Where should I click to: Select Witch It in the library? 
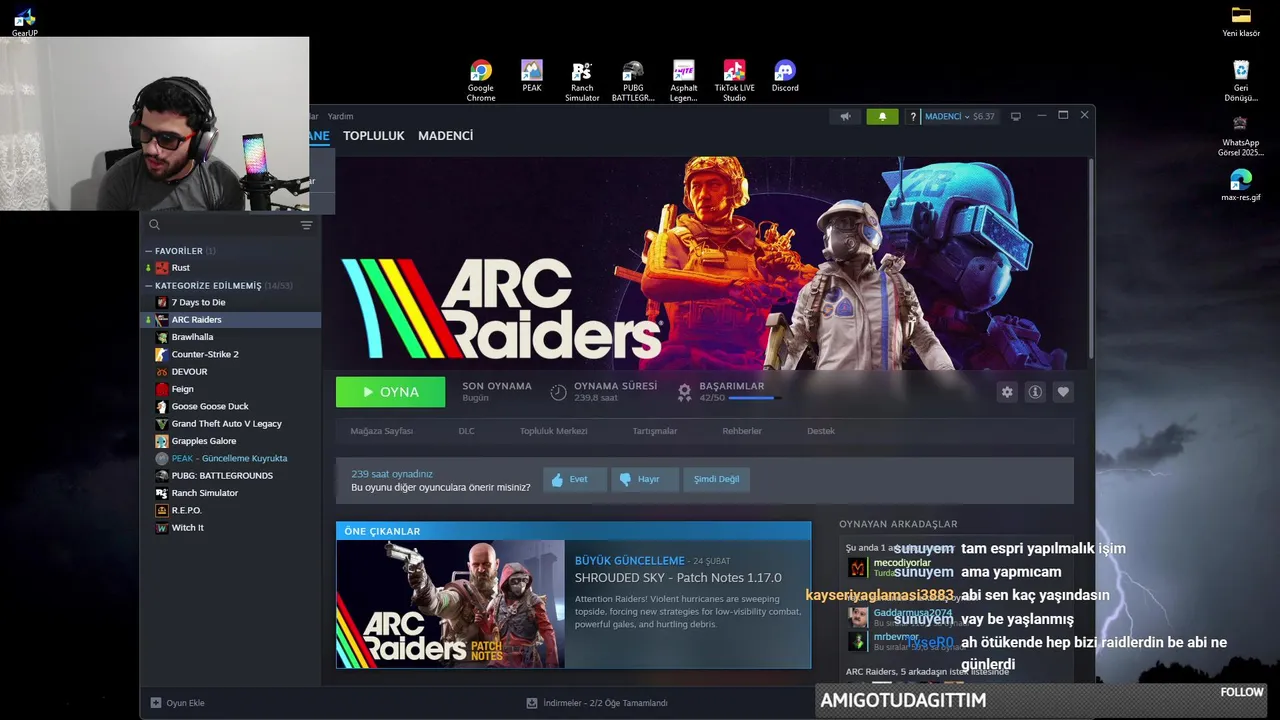(x=231, y=528)
